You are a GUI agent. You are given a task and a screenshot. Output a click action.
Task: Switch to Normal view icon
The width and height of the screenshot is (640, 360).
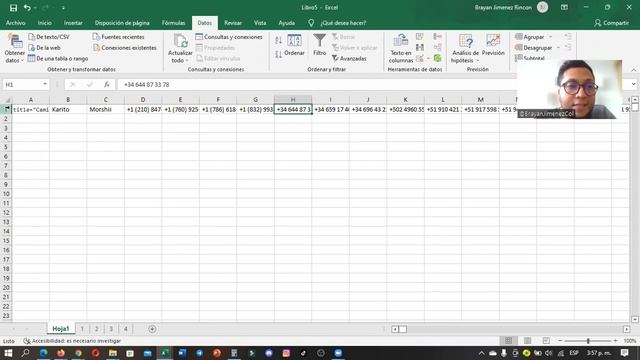(x=508, y=340)
